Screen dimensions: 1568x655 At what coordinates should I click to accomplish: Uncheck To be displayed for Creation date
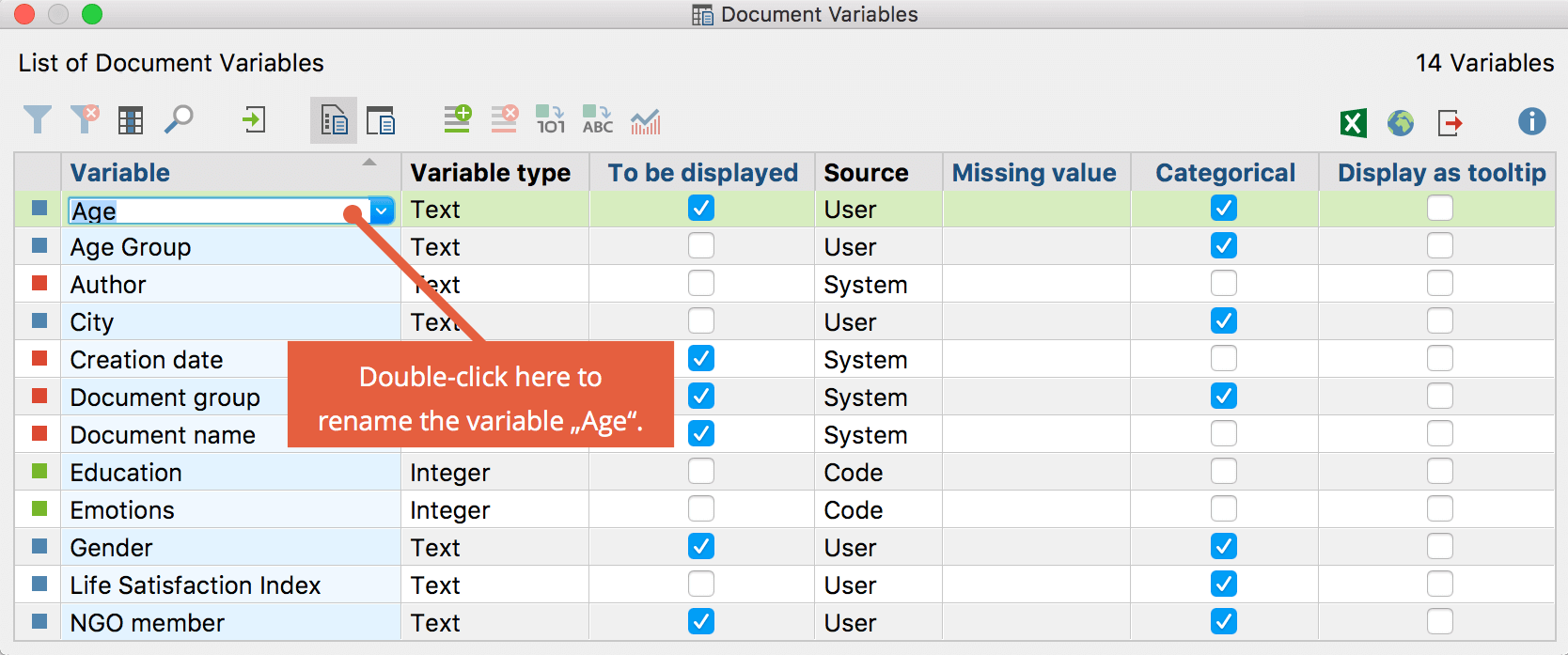701,358
